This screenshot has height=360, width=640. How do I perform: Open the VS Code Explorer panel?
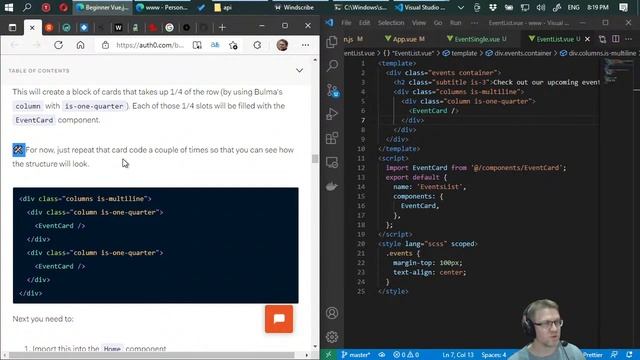coord(332,42)
